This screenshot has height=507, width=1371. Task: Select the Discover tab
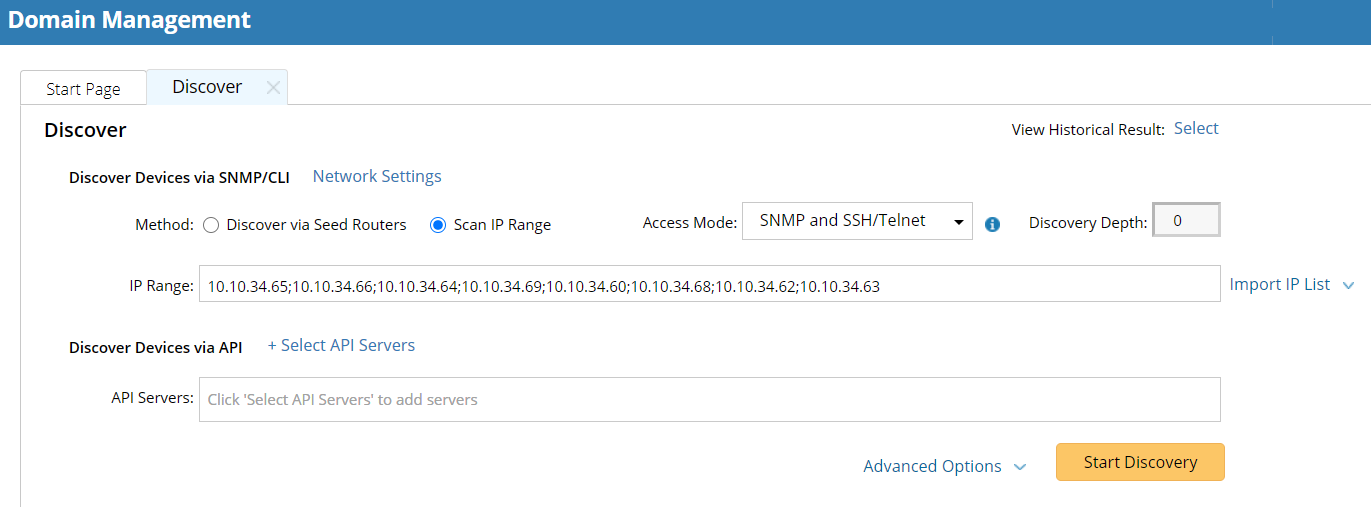[x=207, y=87]
